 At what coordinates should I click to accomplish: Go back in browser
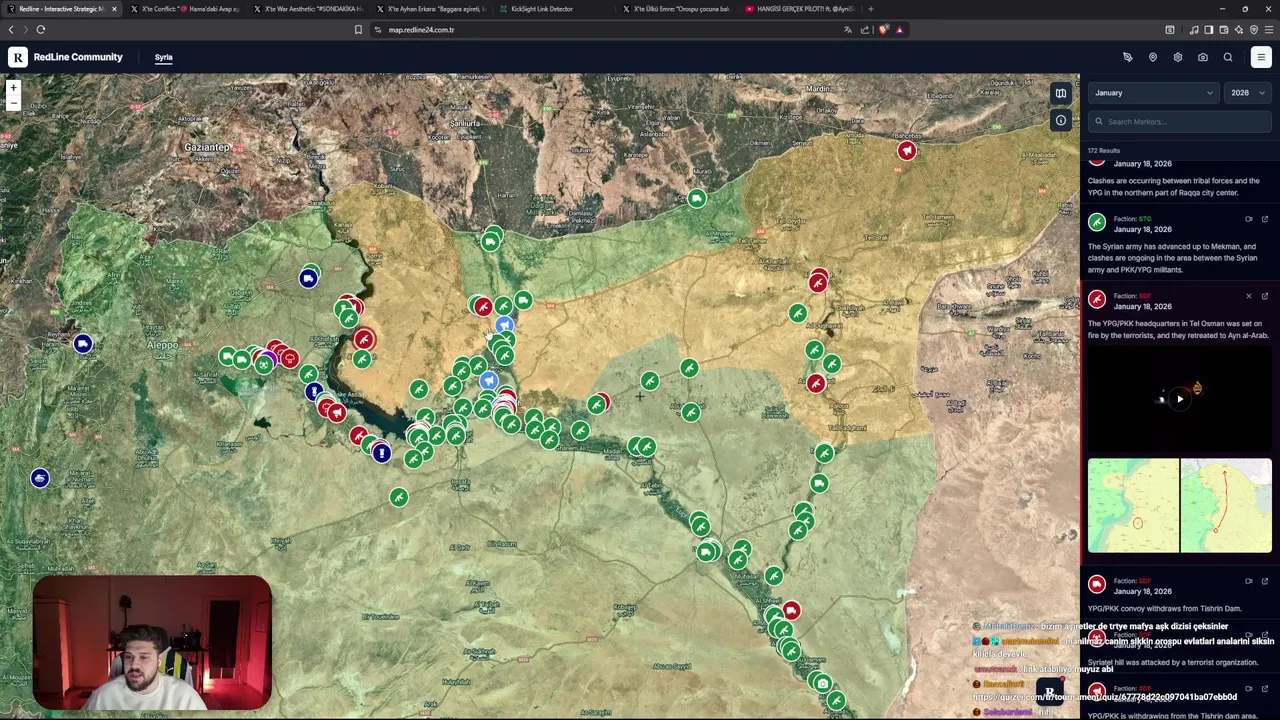(11, 30)
